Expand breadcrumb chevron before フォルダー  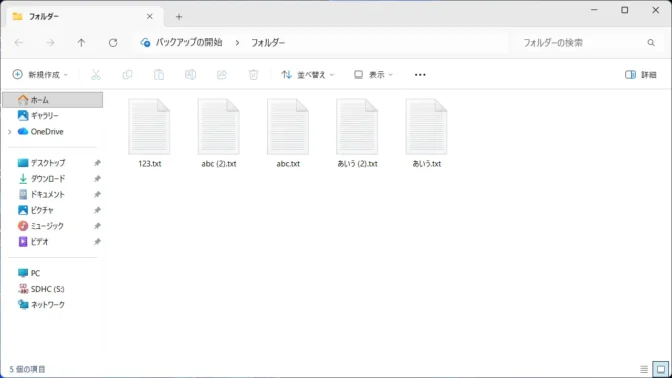pyautogui.click(x=237, y=42)
